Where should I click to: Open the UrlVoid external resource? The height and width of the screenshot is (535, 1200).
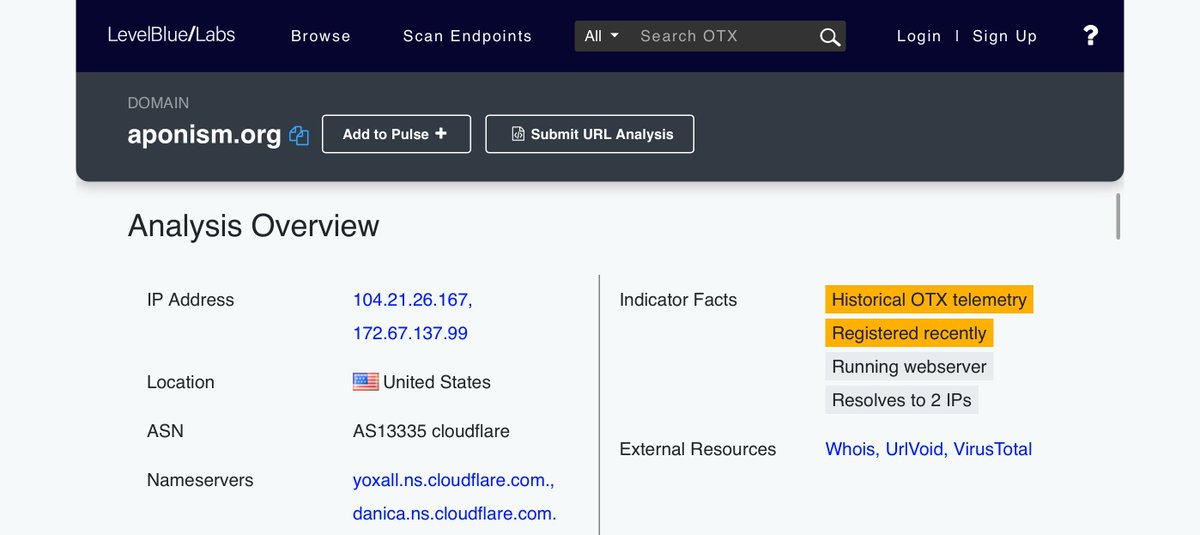[x=915, y=449]
